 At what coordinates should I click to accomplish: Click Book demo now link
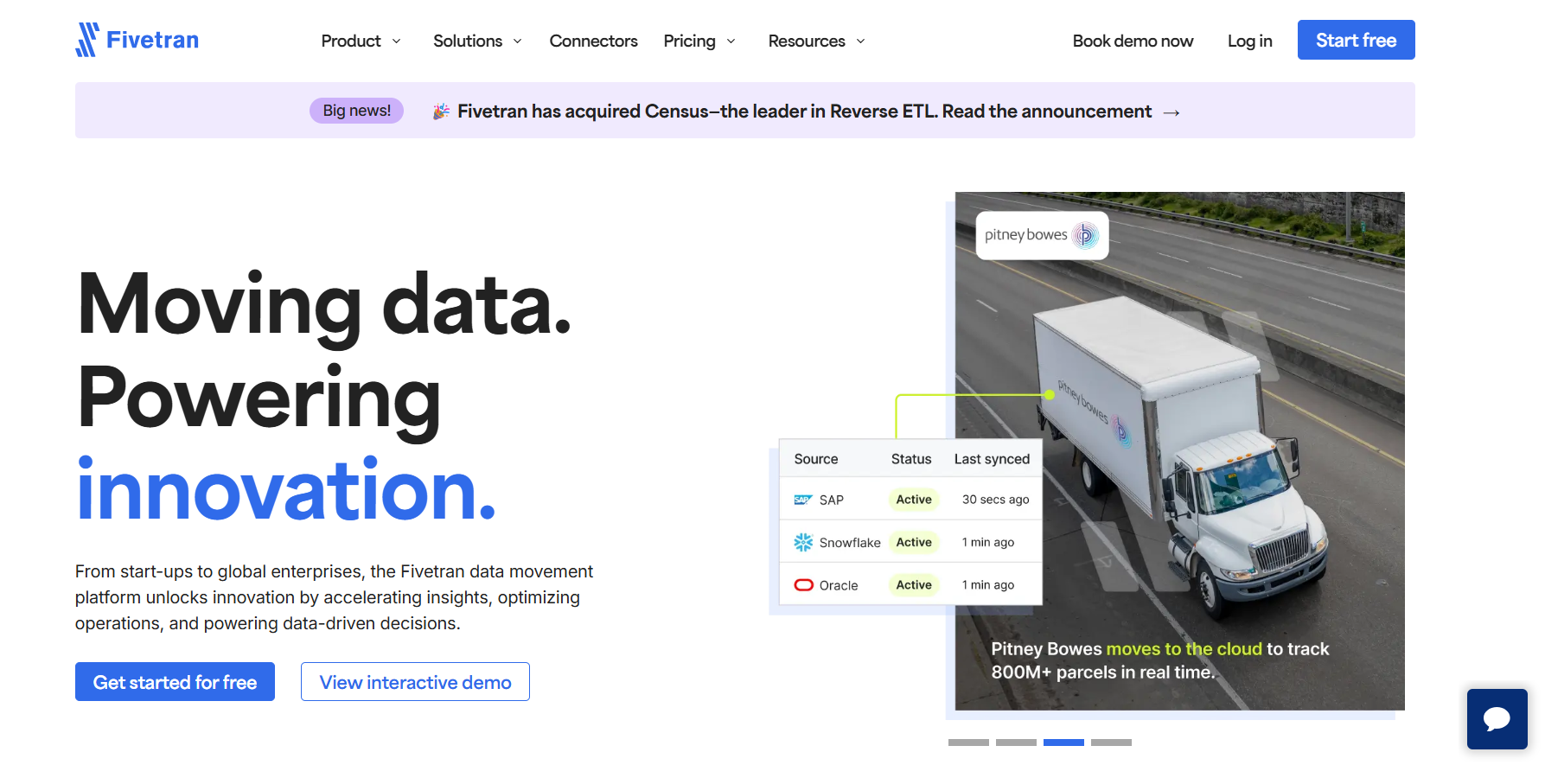click(x=1133, y=41)
